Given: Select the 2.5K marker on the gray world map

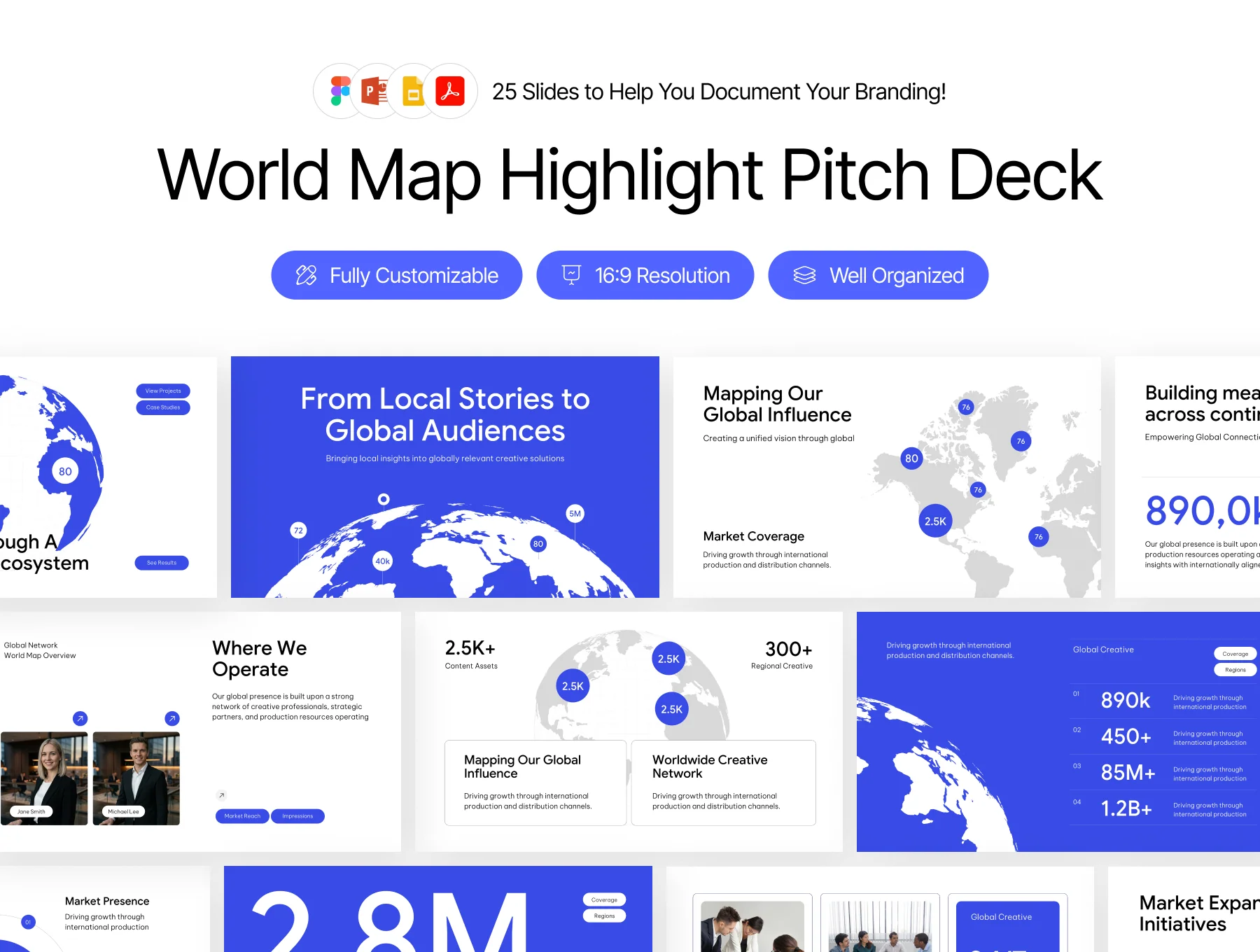Looking at the screenshot, I should (x=935, y=521).
